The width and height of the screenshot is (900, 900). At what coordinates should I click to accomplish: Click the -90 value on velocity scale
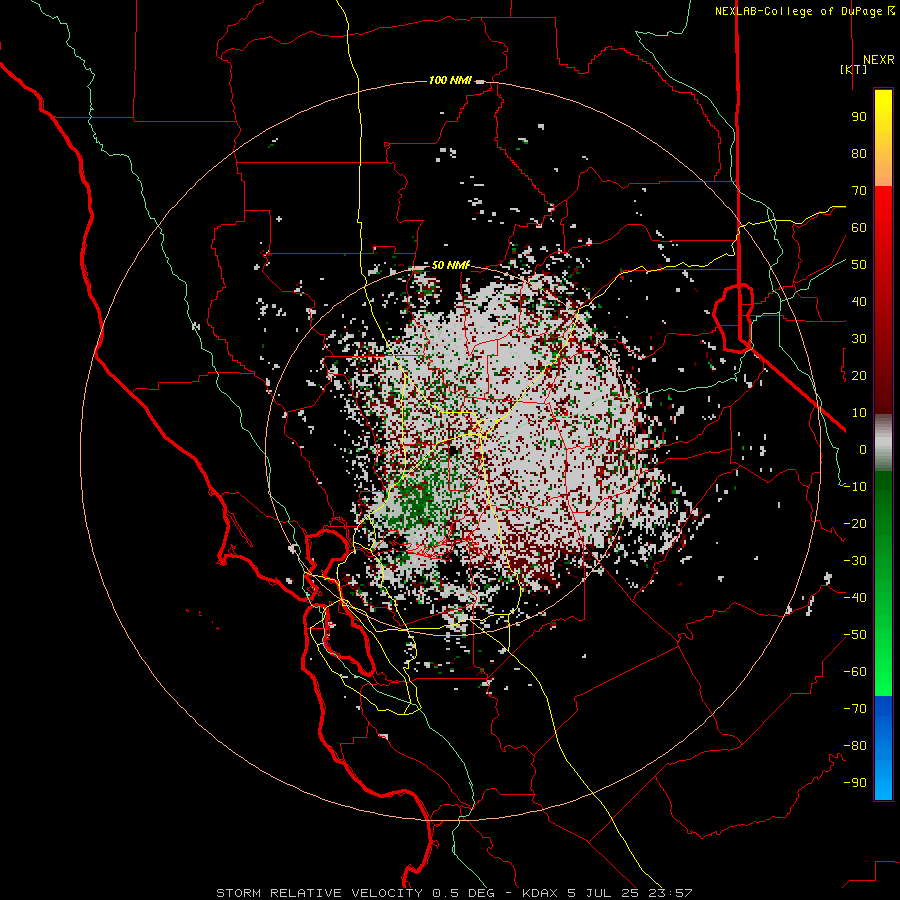[855, 783]
